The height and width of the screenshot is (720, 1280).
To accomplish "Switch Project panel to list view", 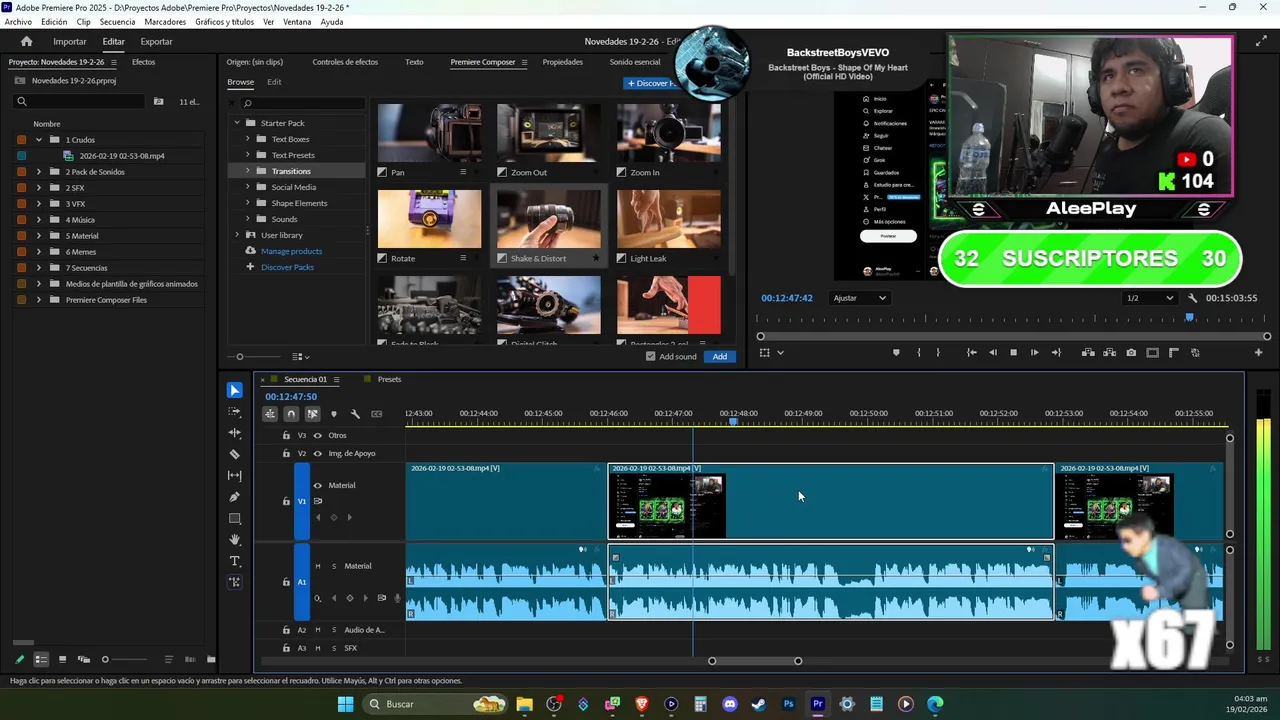I will pyautogui.click(x=41, y=659).
